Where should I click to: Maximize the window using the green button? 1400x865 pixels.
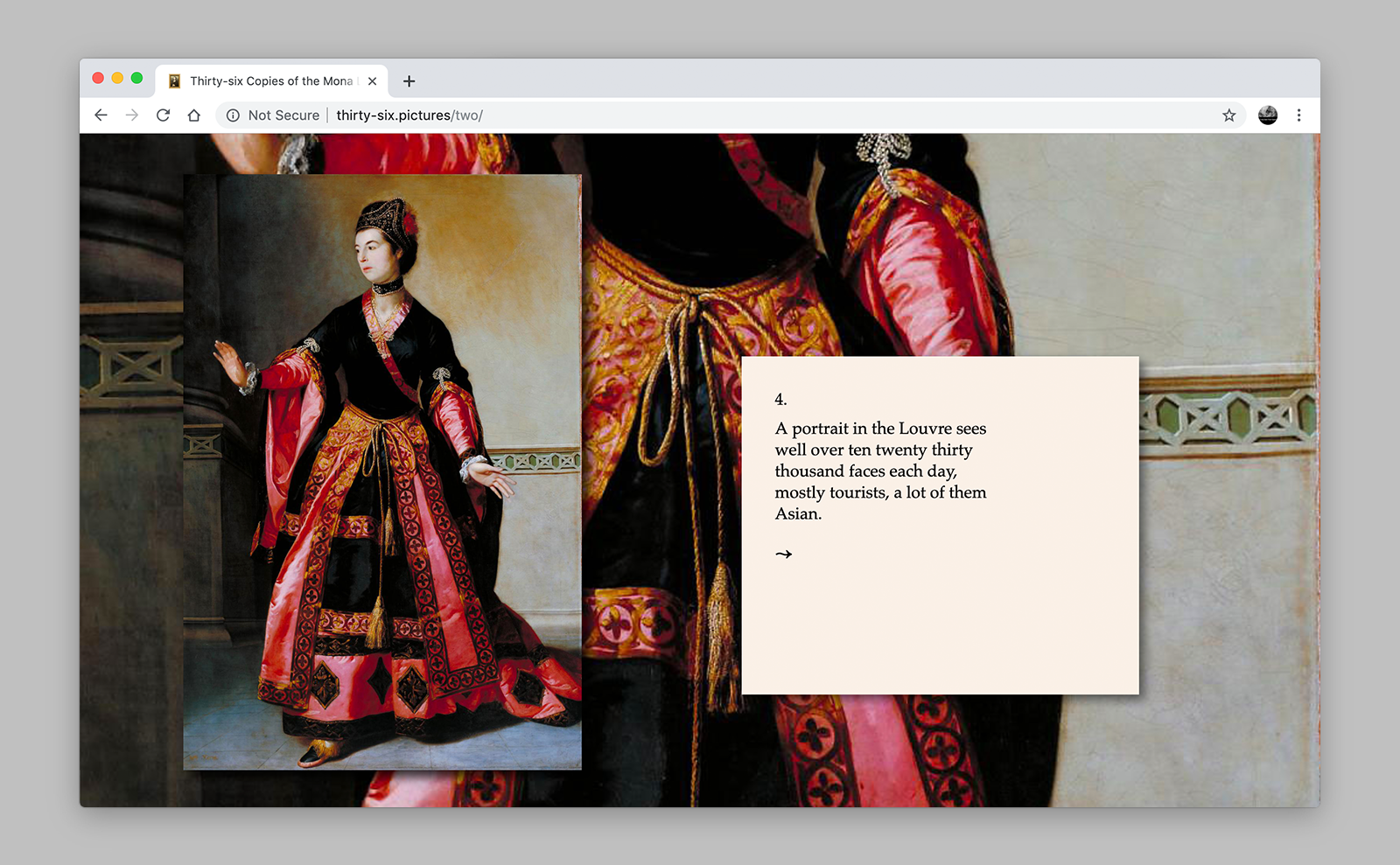click(x=136, y=78)
